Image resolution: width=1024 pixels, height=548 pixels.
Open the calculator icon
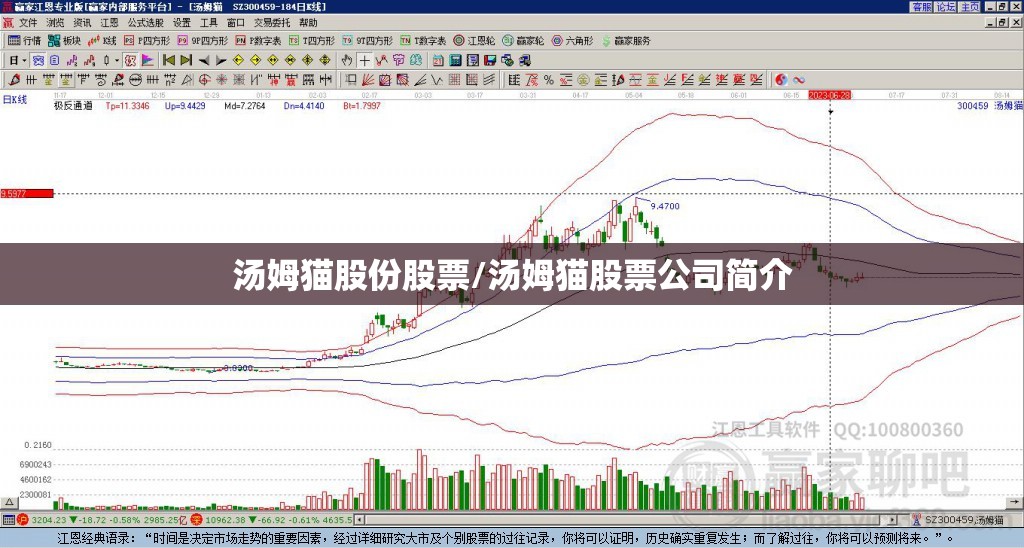[x=455, y=61]
